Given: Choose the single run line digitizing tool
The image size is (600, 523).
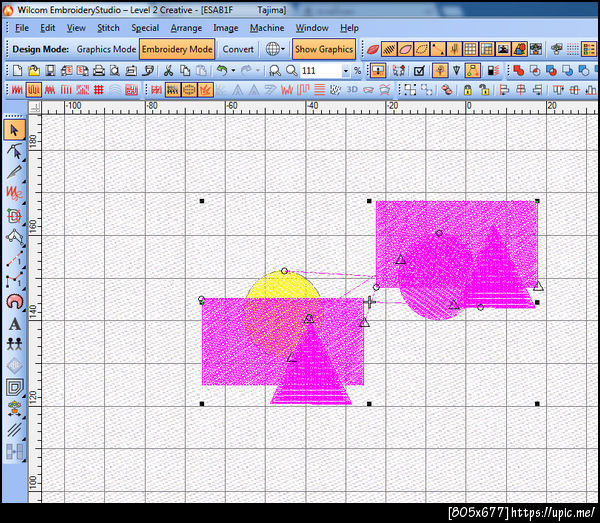Looking at the screenshot, I should (15, 259).
